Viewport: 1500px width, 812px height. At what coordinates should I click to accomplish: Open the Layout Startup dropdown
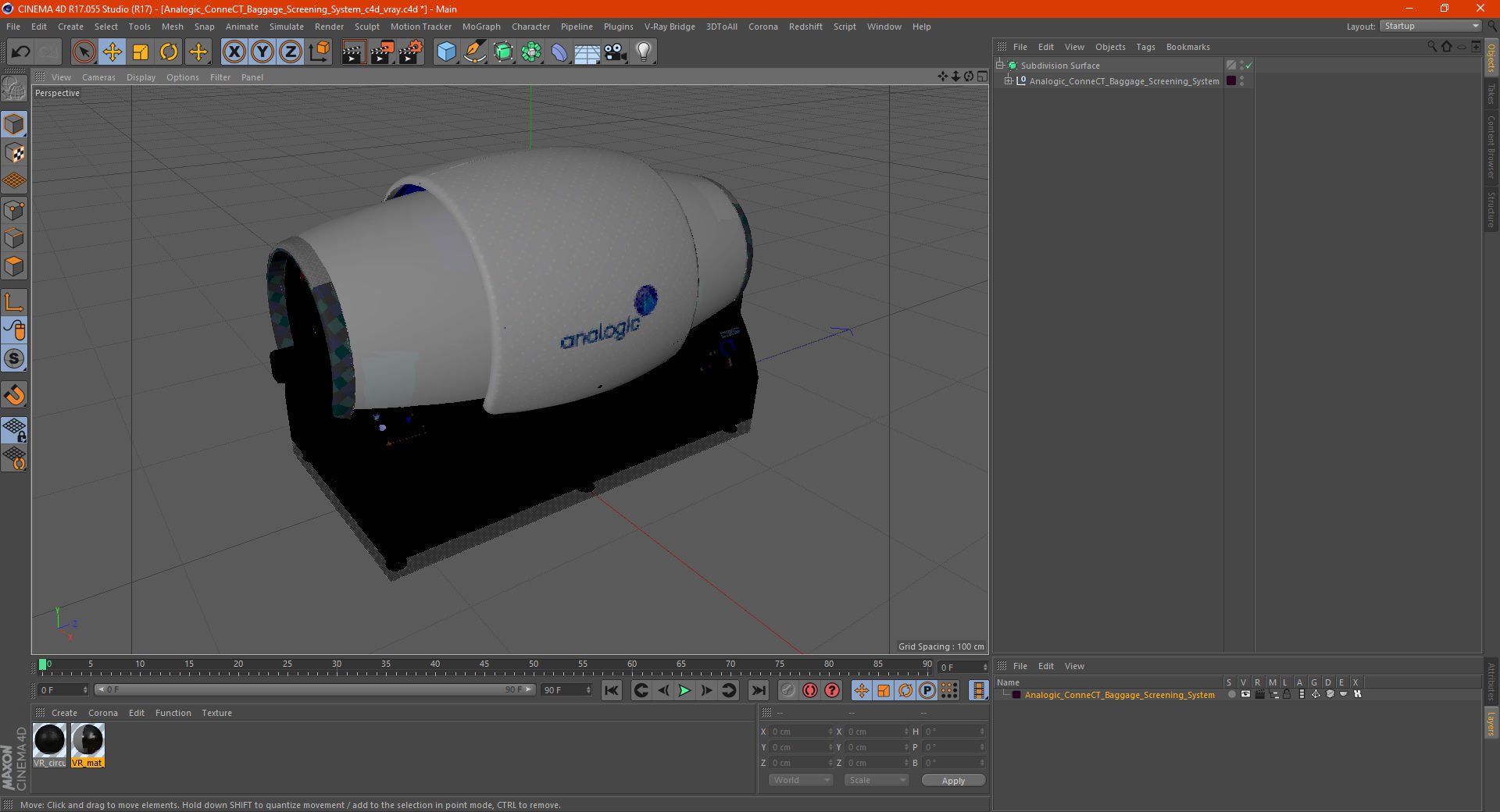pyautogui.click(x=1430, y=26)
